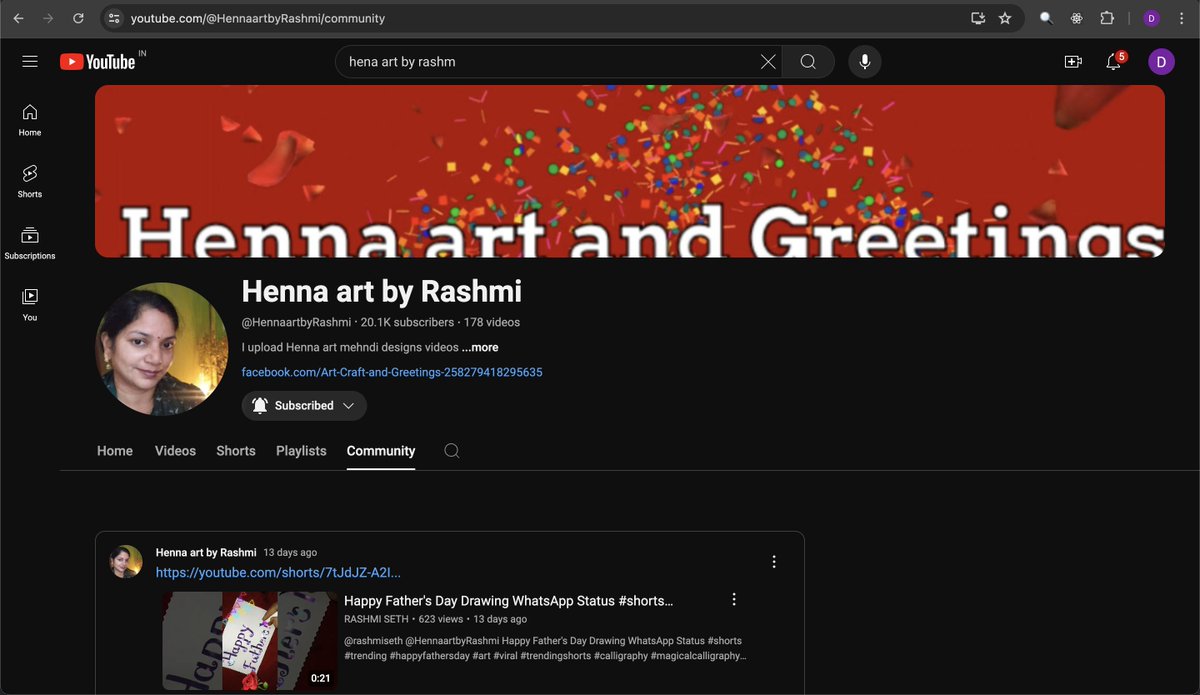Click the YouTube logo
The height and width of the screenshot is (695, 1200).
pyautogui.click(x=98, y=62)
